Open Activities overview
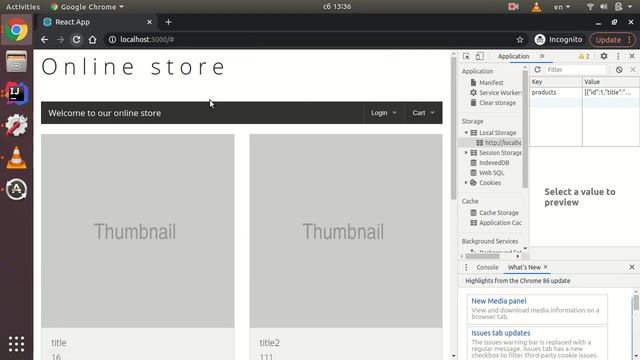The width and height of the screenshot is (640, 360). (x=23, y=7)
